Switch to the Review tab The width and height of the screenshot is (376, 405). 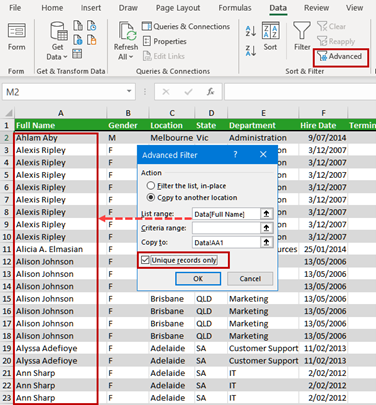[316, 8]
